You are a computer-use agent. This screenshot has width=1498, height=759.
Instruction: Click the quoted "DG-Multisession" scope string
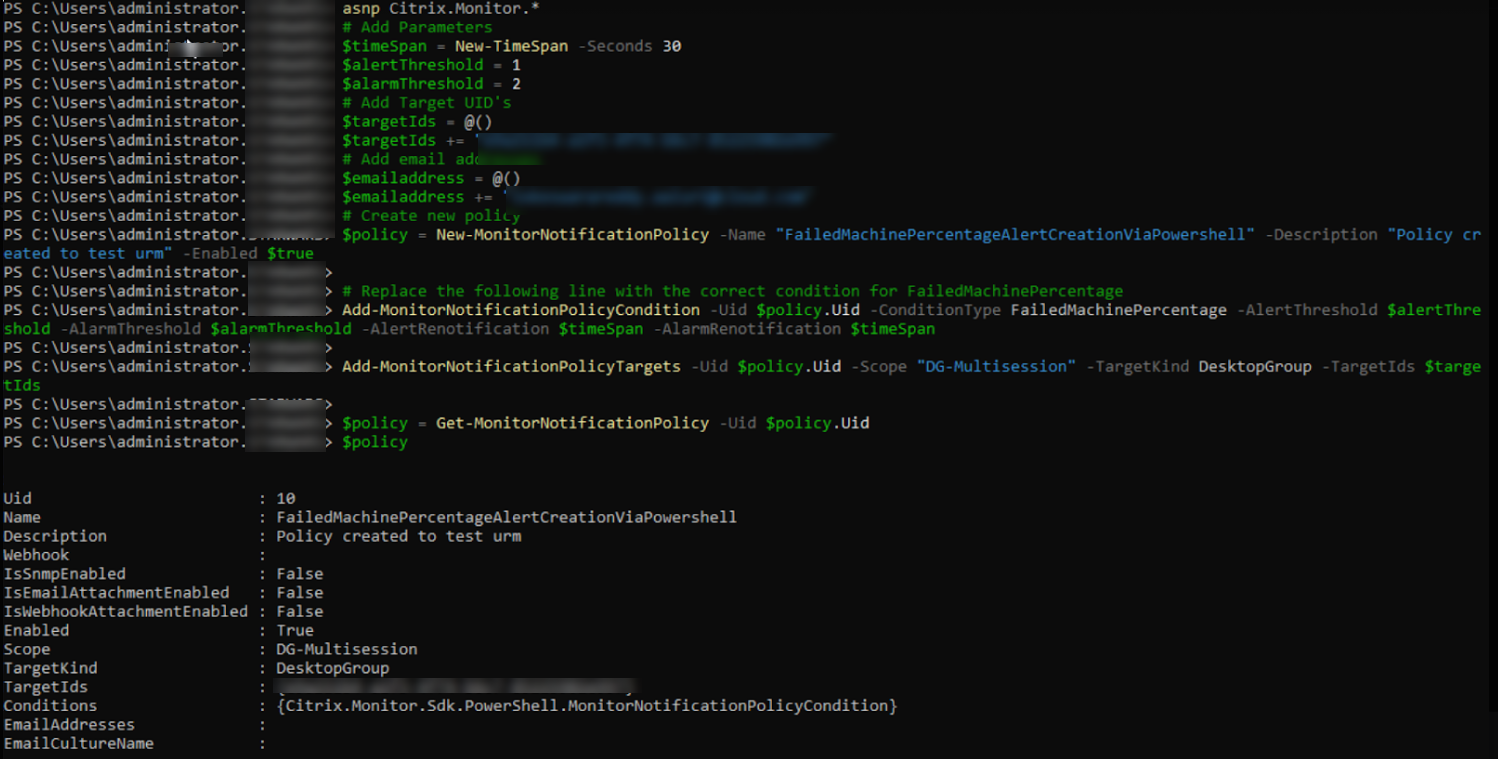(x=996, y=366)
